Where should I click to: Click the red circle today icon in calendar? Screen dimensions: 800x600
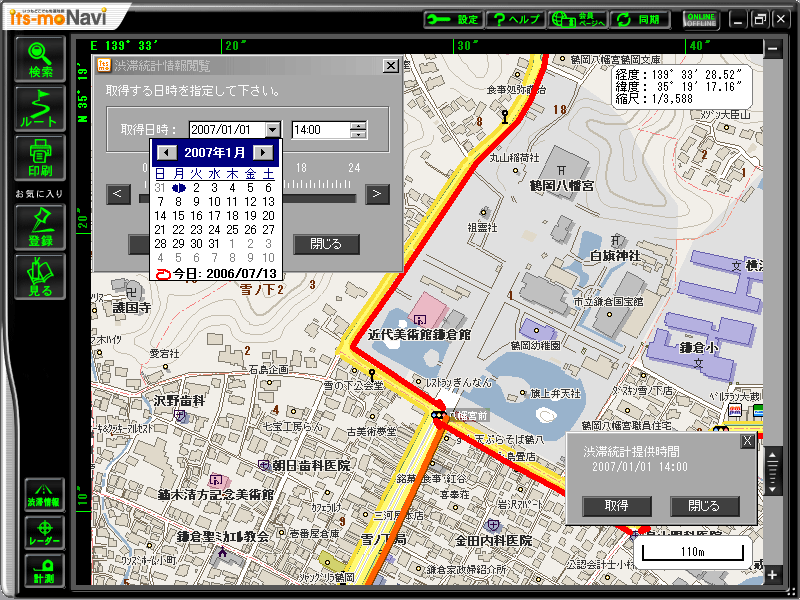coord(163,274)
